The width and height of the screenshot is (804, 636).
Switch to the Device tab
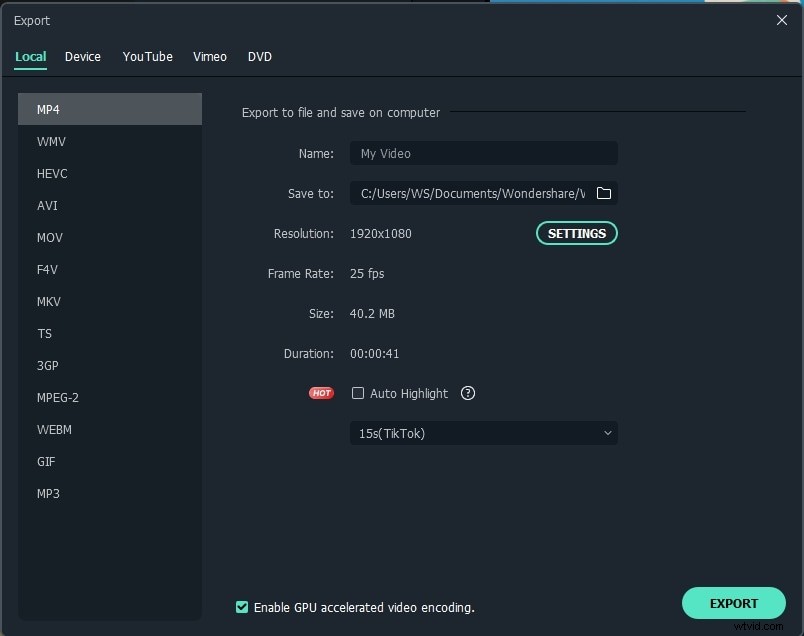click(x=82, y=57)
